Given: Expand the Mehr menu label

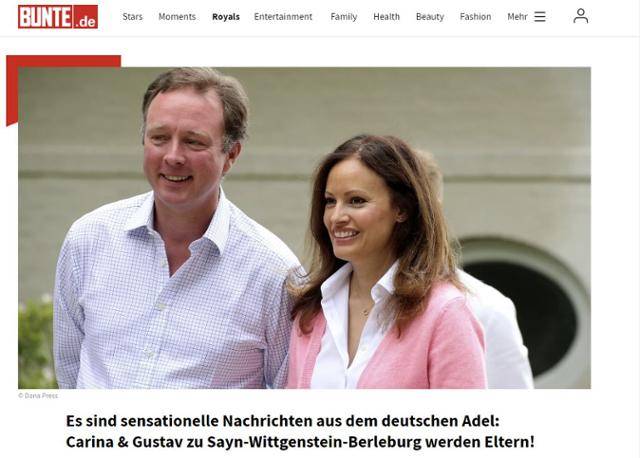Looking at the screenshot, I should 517,17.
